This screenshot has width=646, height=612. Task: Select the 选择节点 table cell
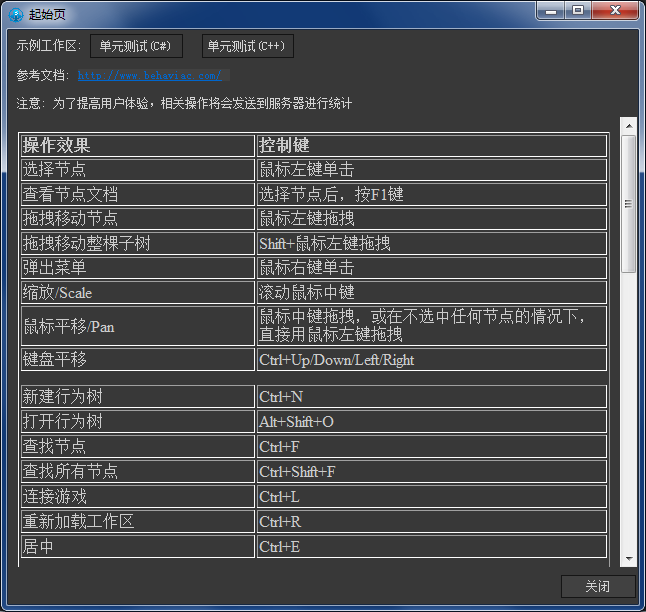[137, 170]
